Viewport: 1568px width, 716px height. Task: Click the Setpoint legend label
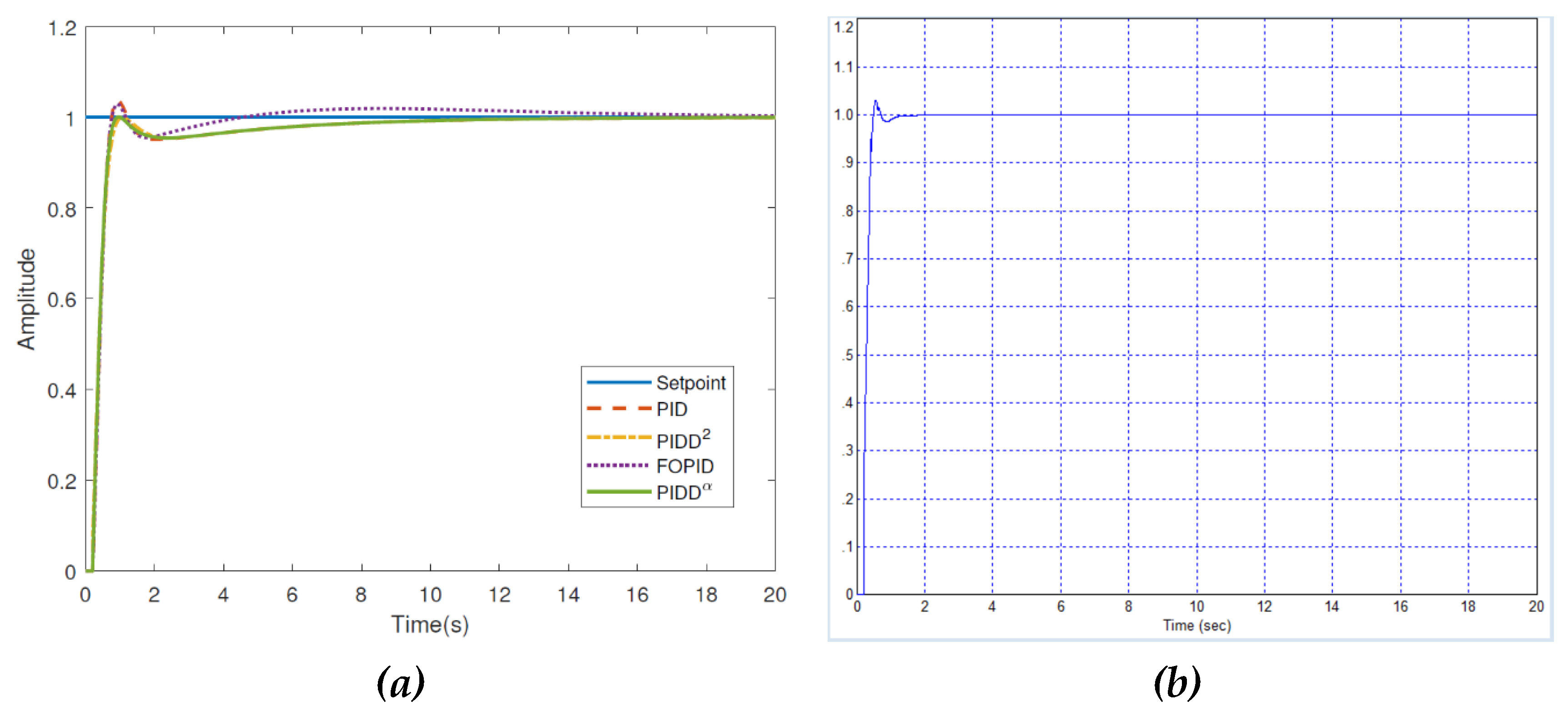tap(690, 383)
